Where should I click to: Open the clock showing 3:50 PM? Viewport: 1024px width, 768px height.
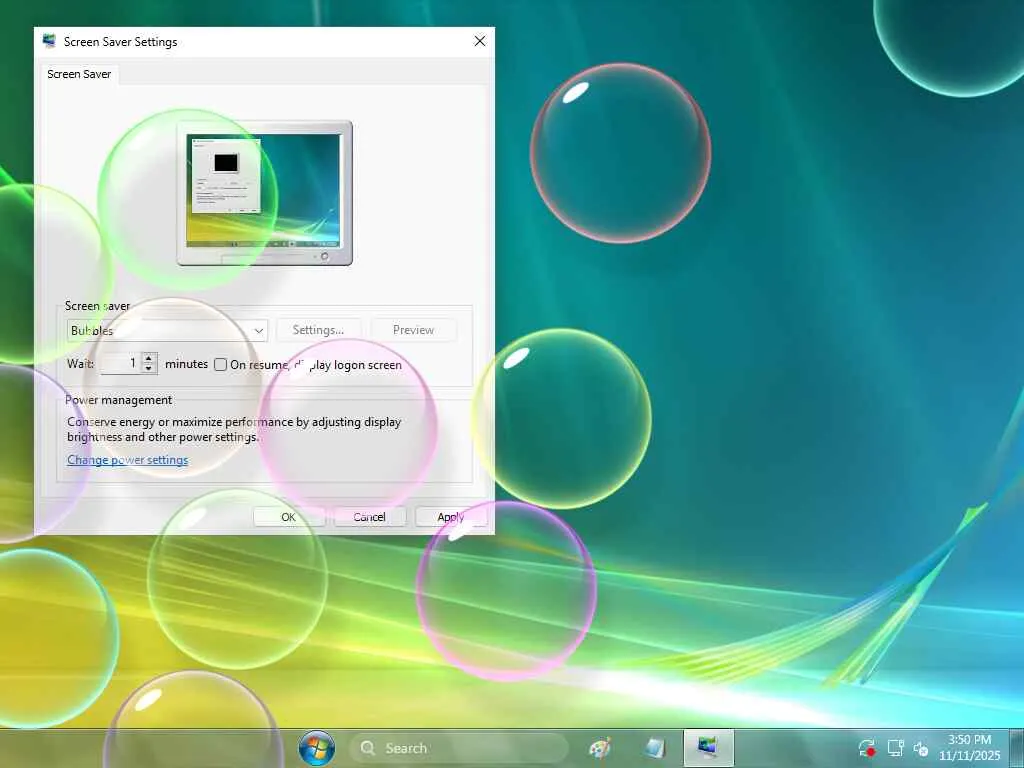coord(970,748)
